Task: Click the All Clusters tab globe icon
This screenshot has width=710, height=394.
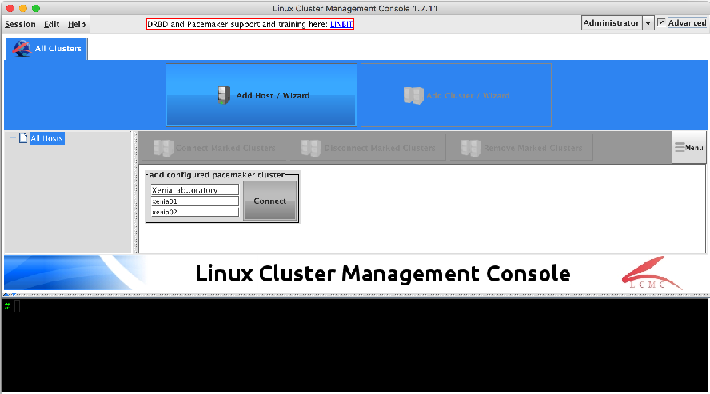Action: tap(22, 48)
